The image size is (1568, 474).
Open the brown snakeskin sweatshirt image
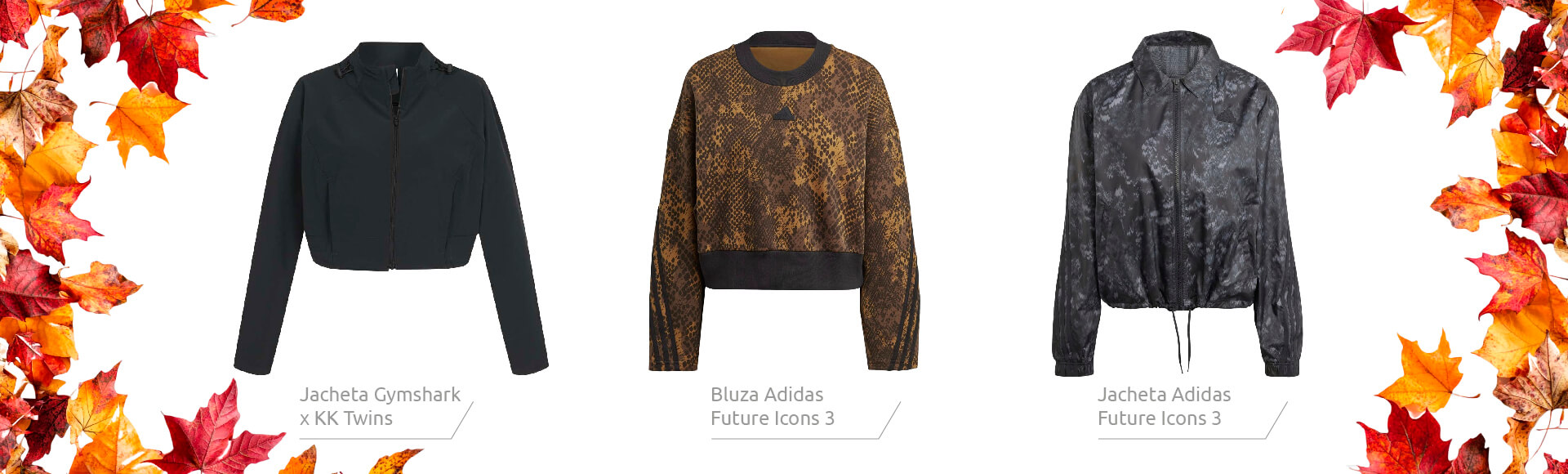coord(784,201)
